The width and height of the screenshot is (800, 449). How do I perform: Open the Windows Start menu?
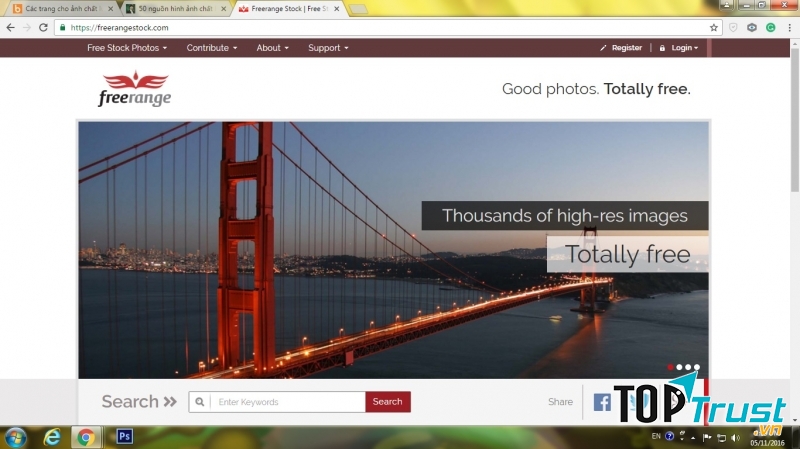16,437
